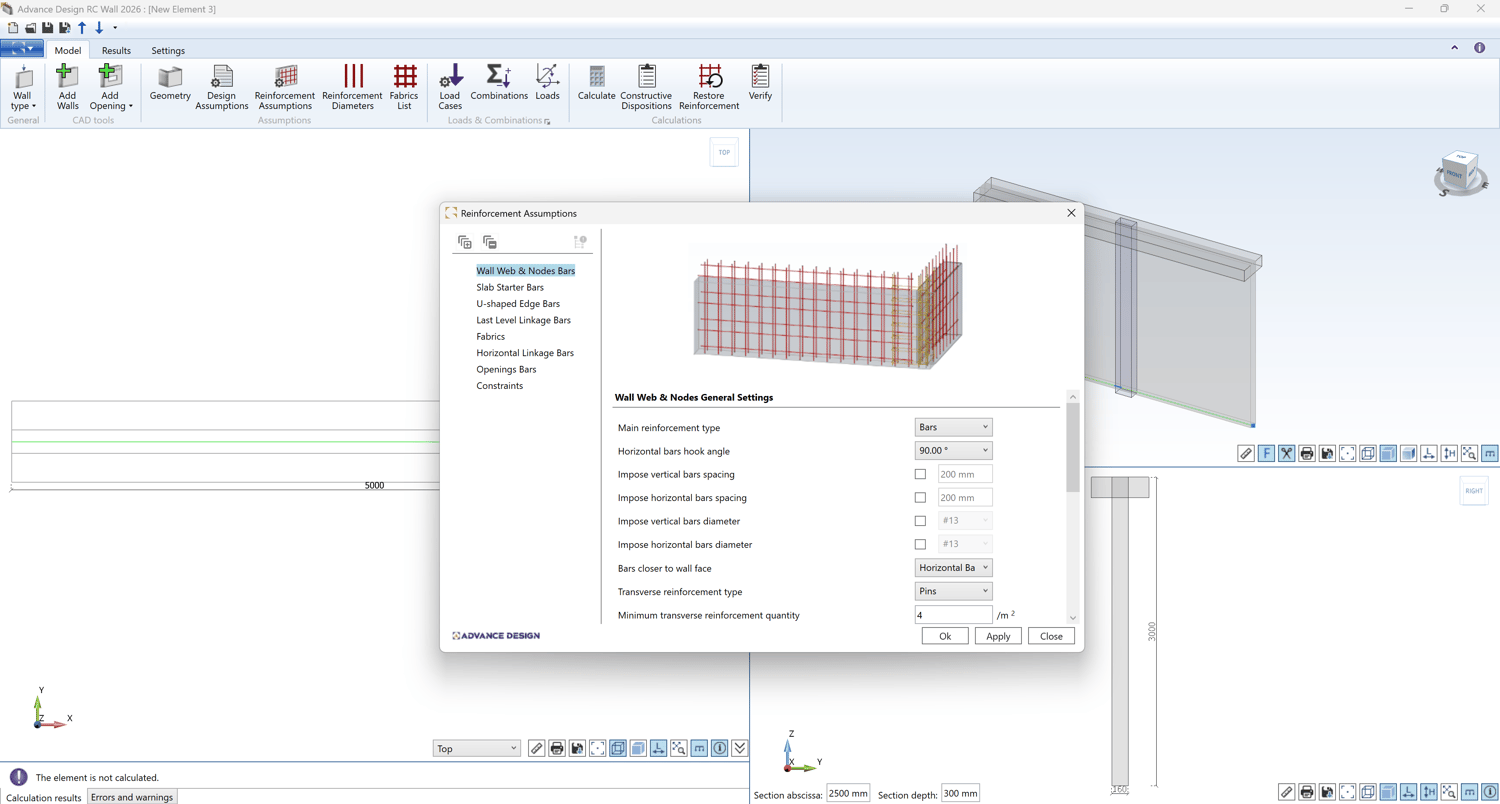This screenshot has width=1500, height=804.
Task: Click the collapse all icon in dialog
Action: coord(490,242)
